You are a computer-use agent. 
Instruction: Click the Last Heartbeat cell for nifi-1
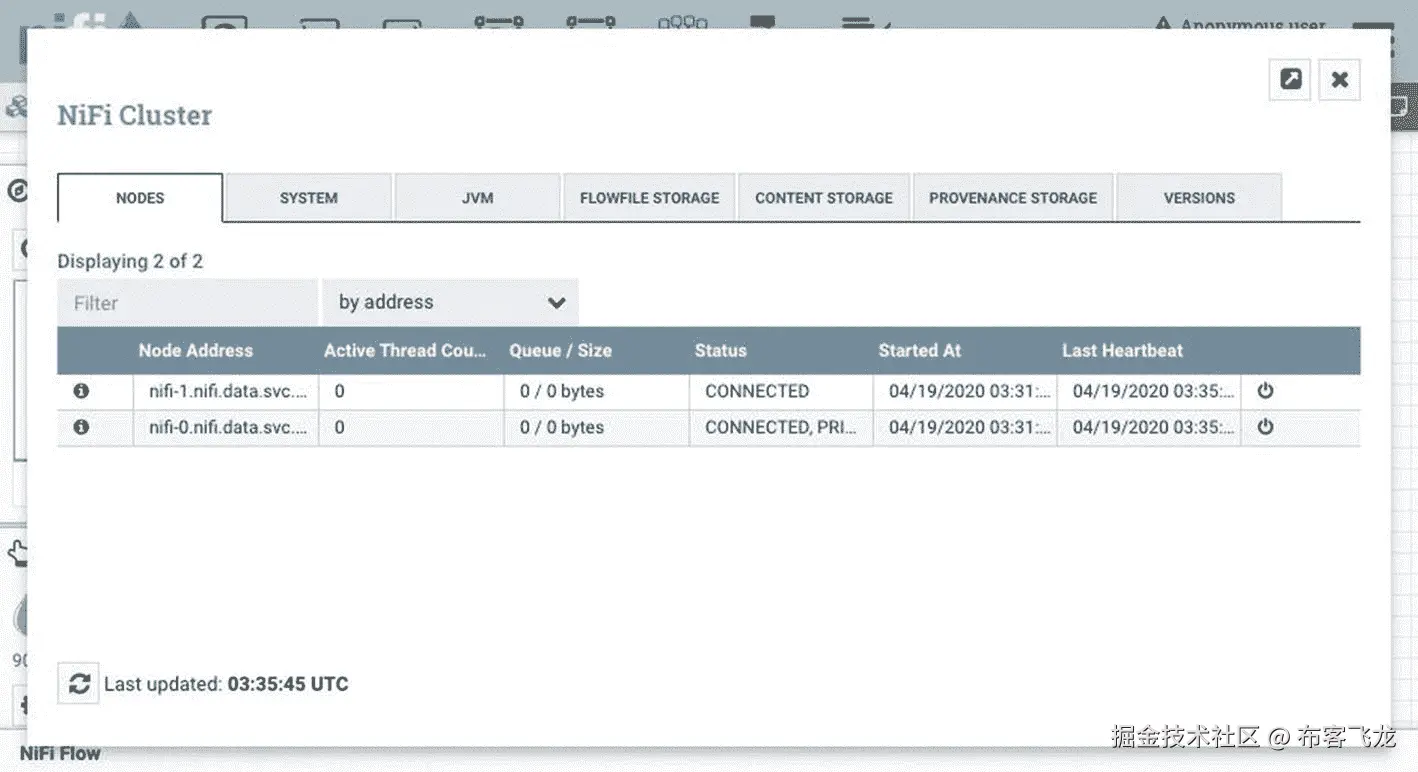coord(1149,391)
